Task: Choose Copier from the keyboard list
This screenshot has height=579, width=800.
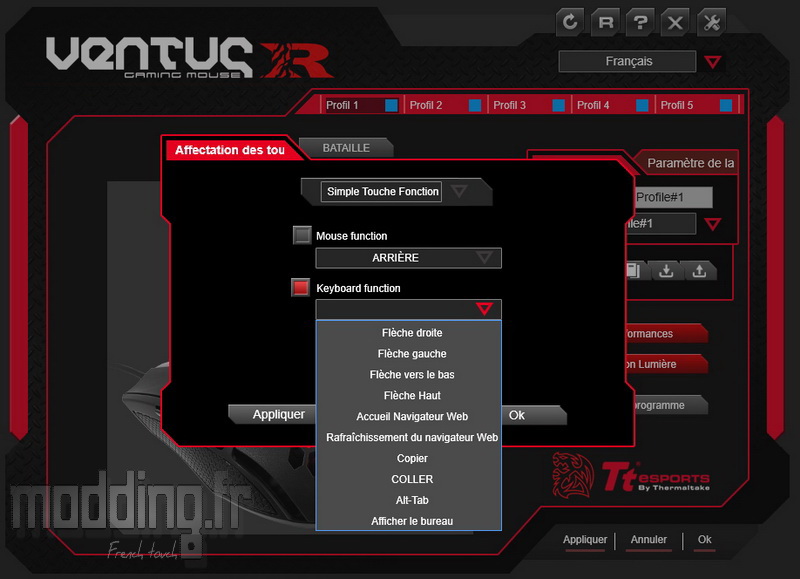Action: click(x=411, y=458)
